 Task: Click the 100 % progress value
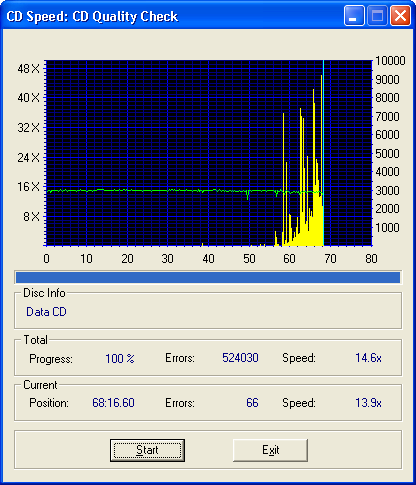120,359
